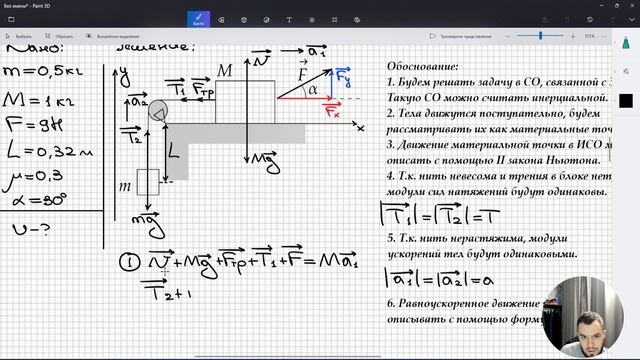The height and width of the screenshot is (360, 640).
Task: Expand the top bar chevron menu
Action: coord(632,20)
